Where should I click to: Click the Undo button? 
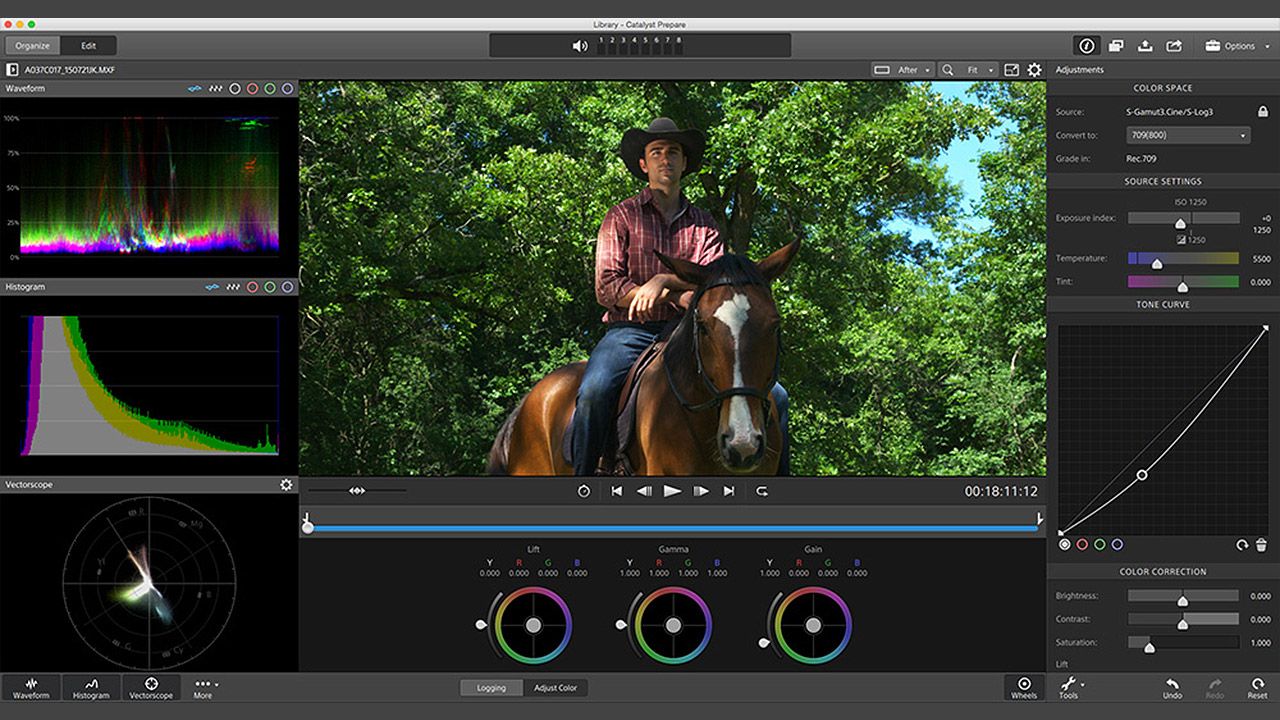pyautogui.click(x=1172, y=688)
